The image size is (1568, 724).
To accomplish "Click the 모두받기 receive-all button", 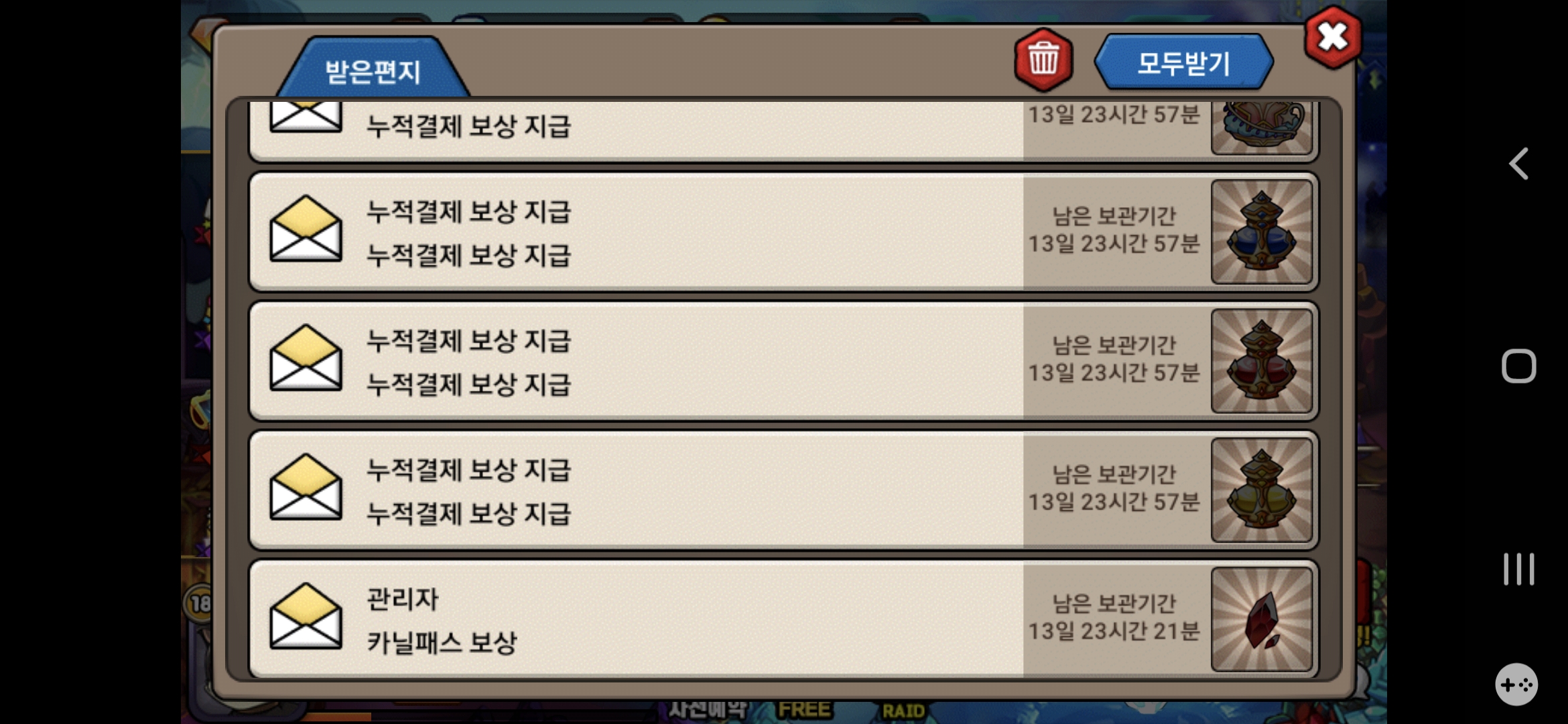I will (x=1183, y=62).
